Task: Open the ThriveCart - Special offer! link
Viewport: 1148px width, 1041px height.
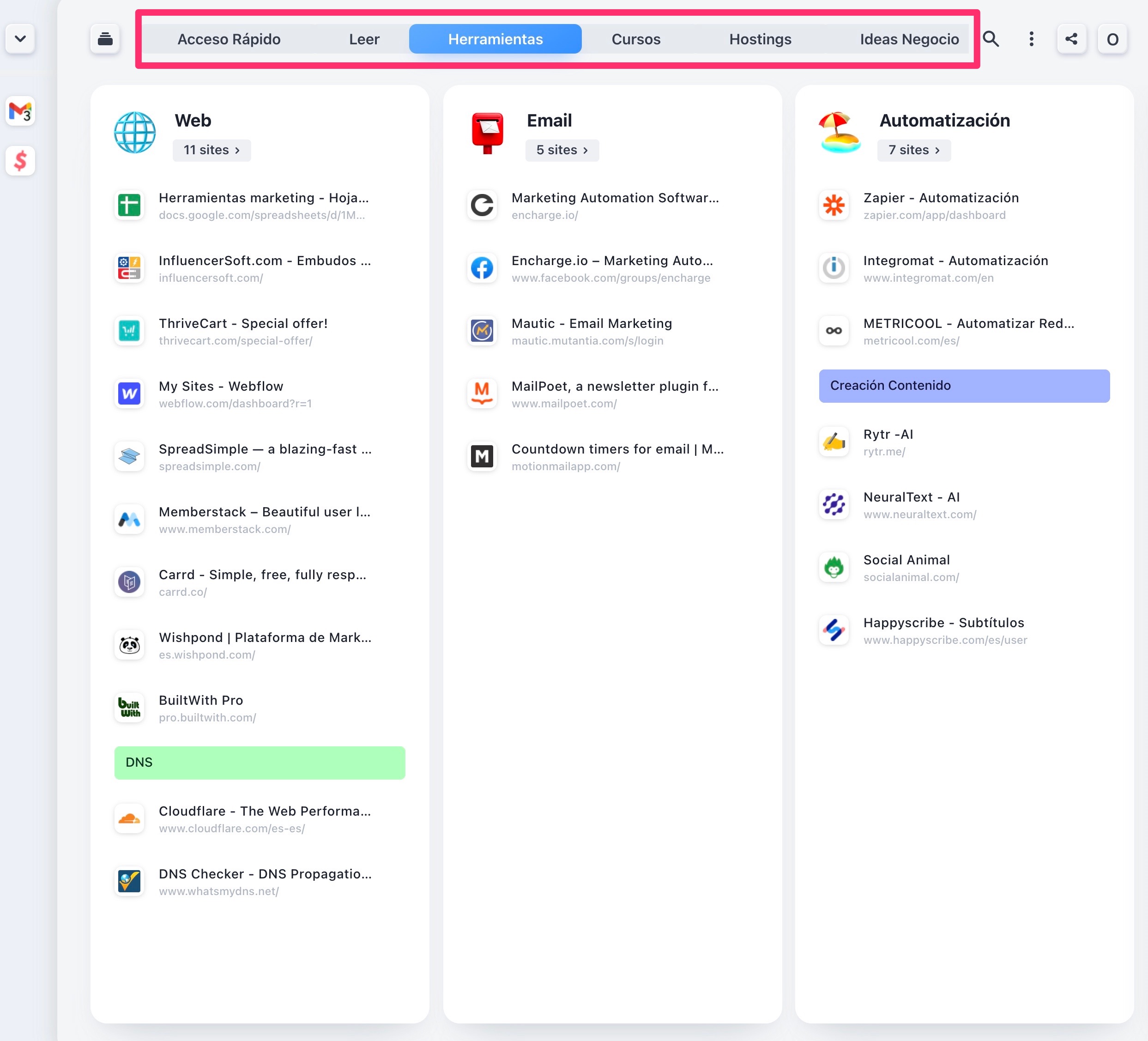Action: 243,323
